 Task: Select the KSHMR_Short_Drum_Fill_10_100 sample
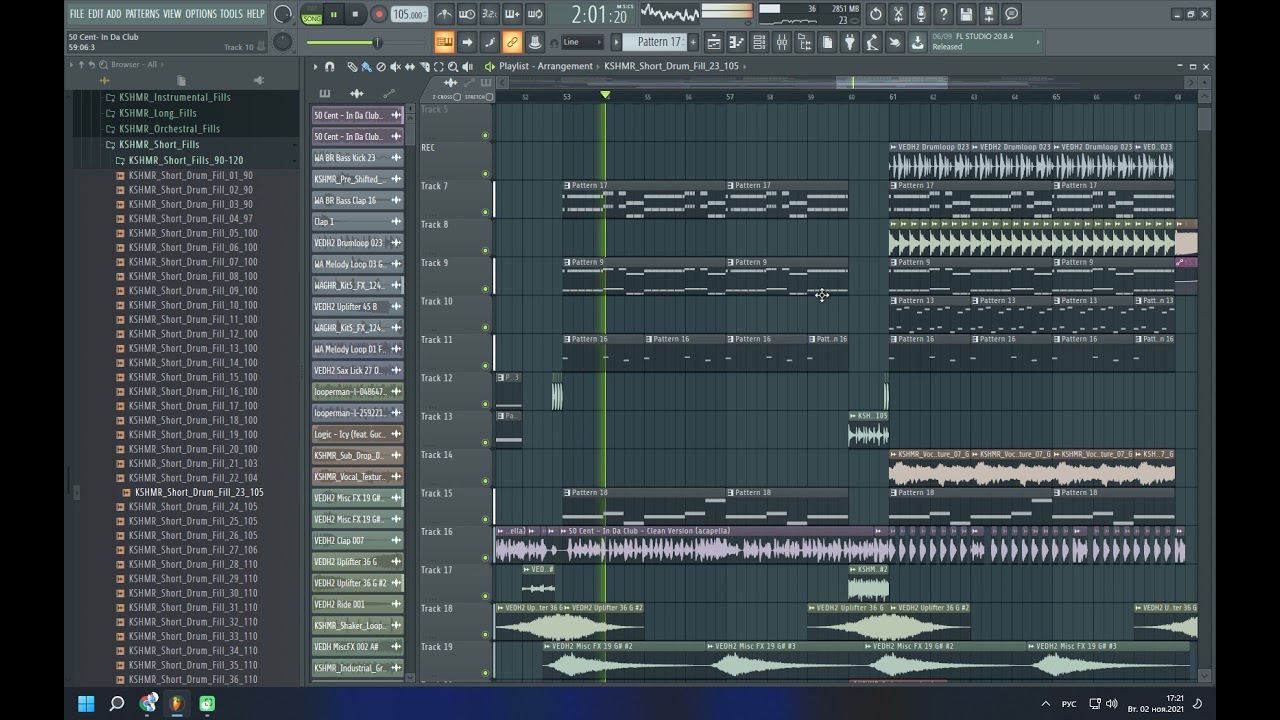tap(192, 305)
